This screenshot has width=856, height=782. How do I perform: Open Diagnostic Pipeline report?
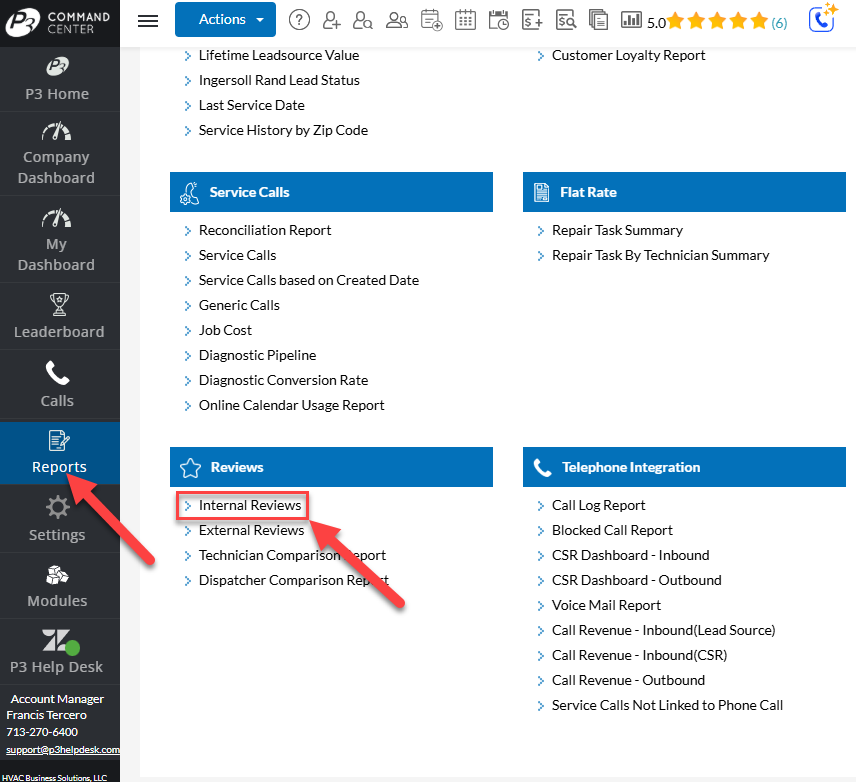257,356
